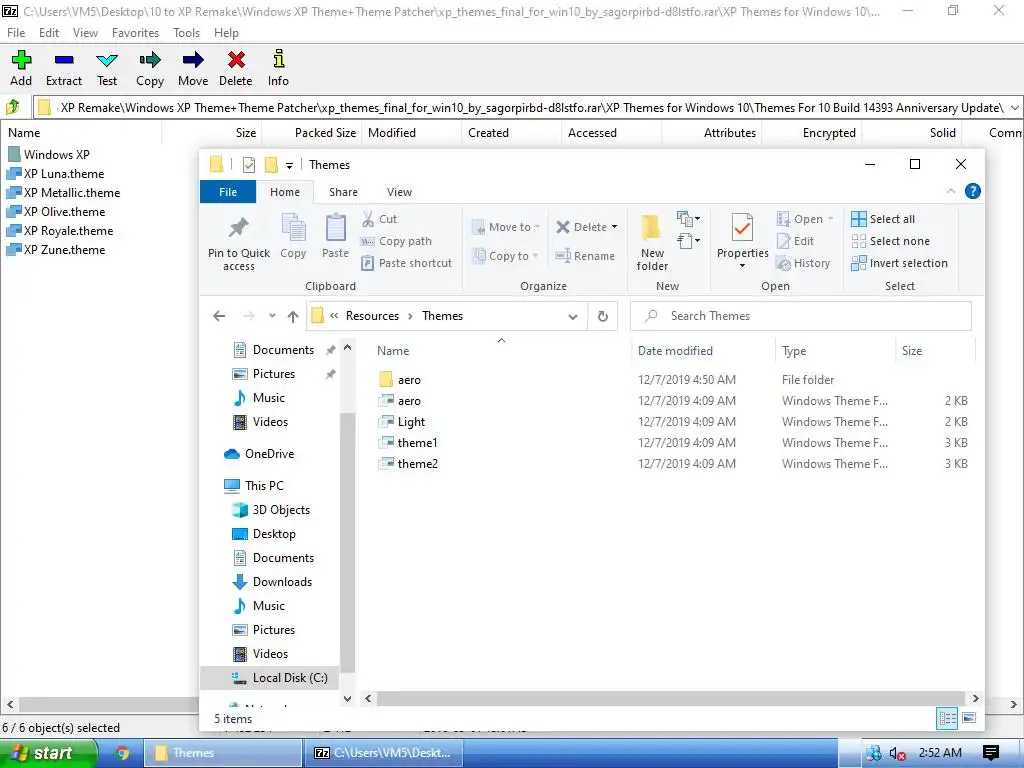Viewport: 1024px width, 768px height.
Task: Run Test on the archive in 7-Zip
Action: tap(107, 68)
